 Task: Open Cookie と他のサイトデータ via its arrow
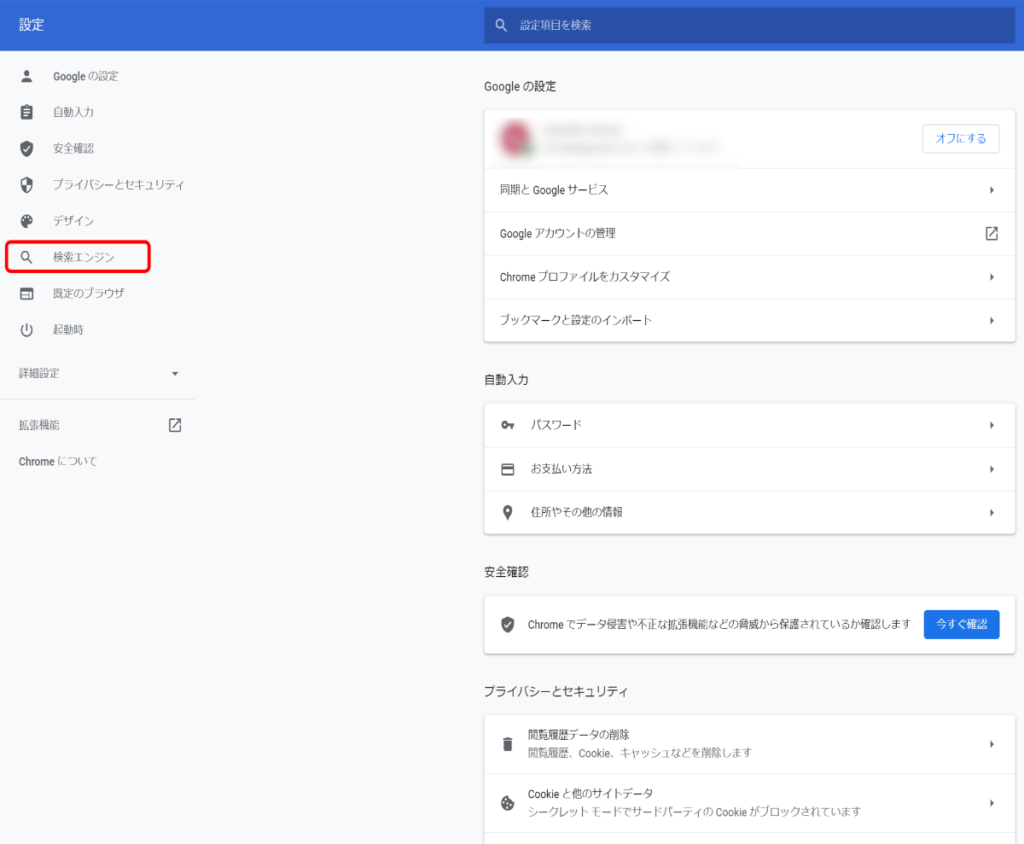[x=991, y=803]
